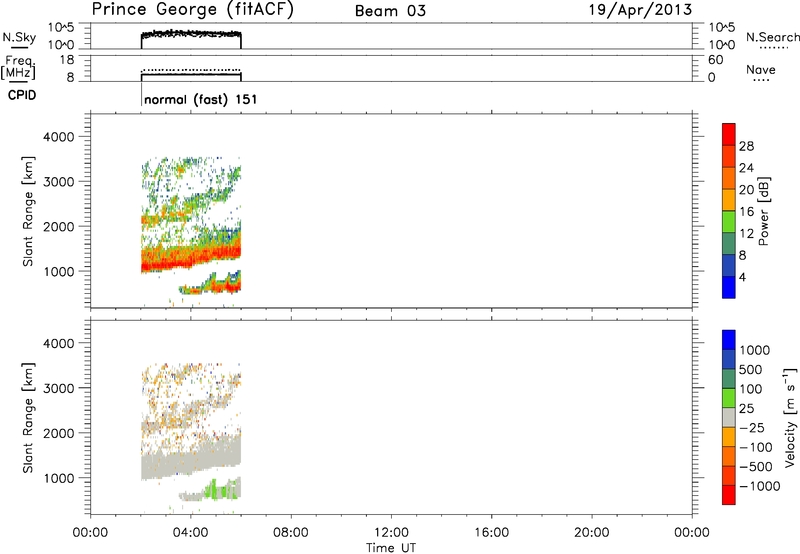Click the date '19/Apr/2013'
The width and height of the screenshot is (800, 554).
(640, 10)
